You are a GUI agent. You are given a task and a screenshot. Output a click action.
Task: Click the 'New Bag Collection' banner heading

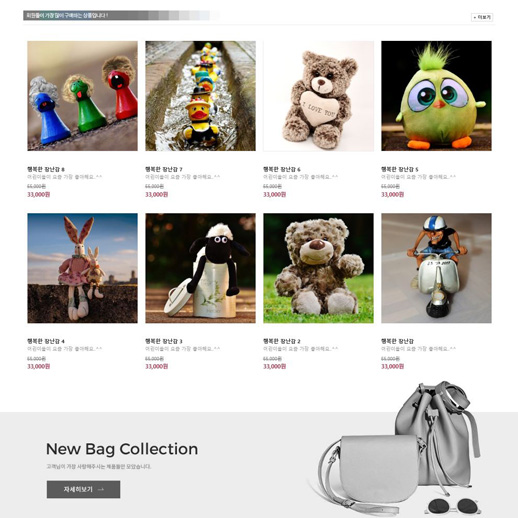point(122,449)
